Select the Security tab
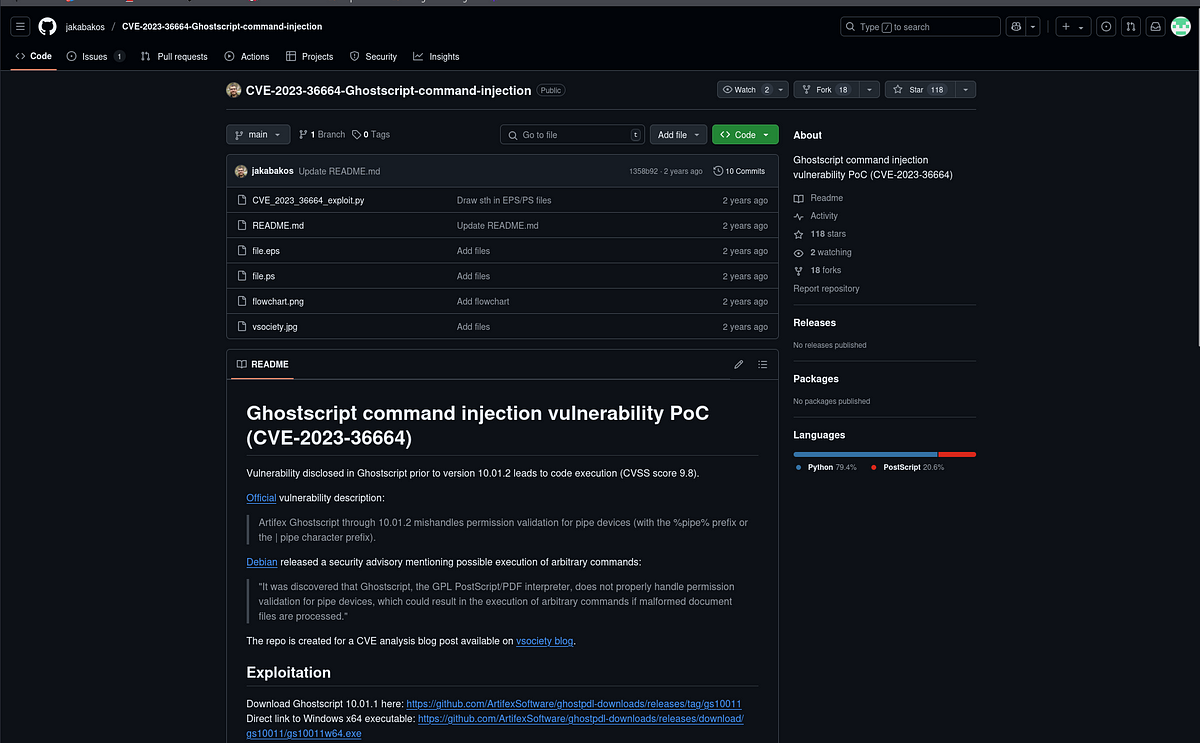The height and width of the screenshot is (743, 1200). coord(372,57)
